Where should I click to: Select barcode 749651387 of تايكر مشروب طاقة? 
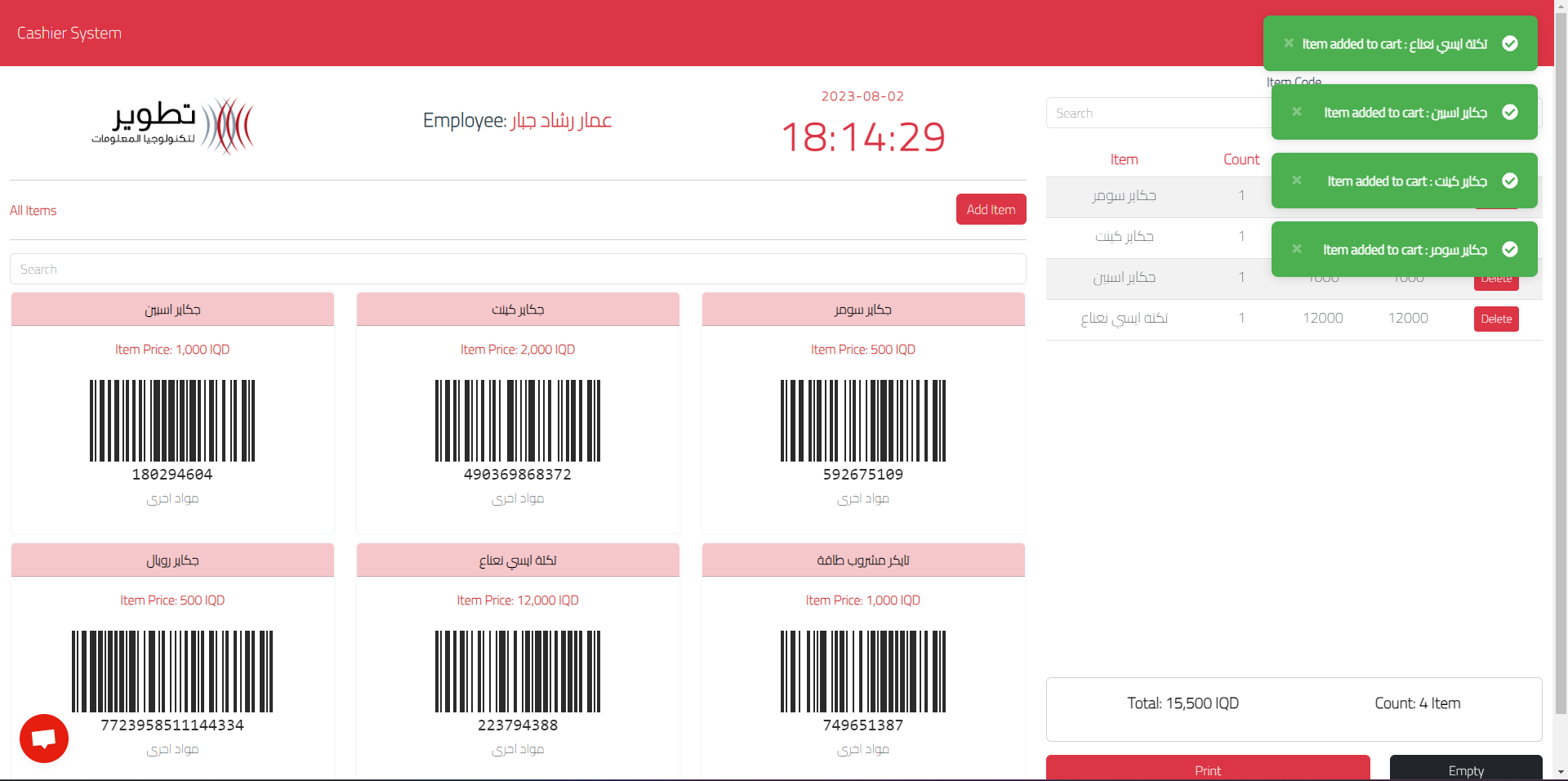tap(863, 681)
